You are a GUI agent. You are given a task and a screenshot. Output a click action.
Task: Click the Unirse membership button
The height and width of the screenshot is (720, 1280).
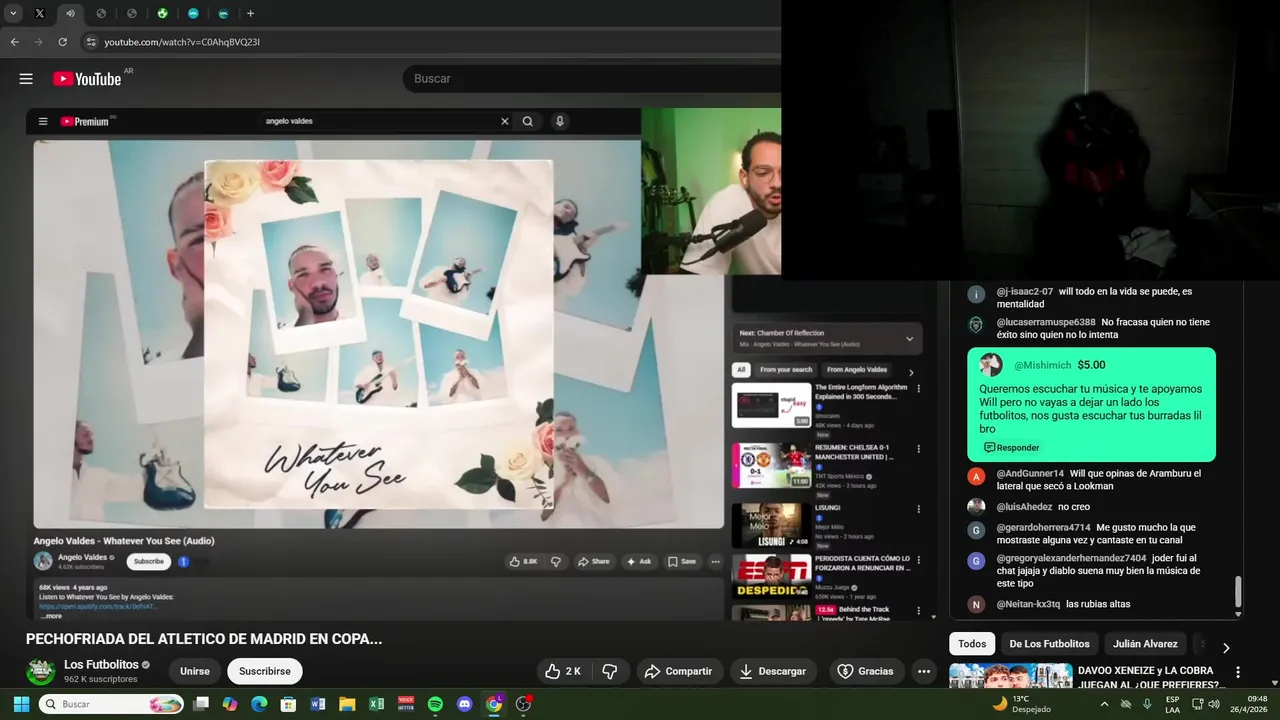pyautogui.click(x=195, y=671)
